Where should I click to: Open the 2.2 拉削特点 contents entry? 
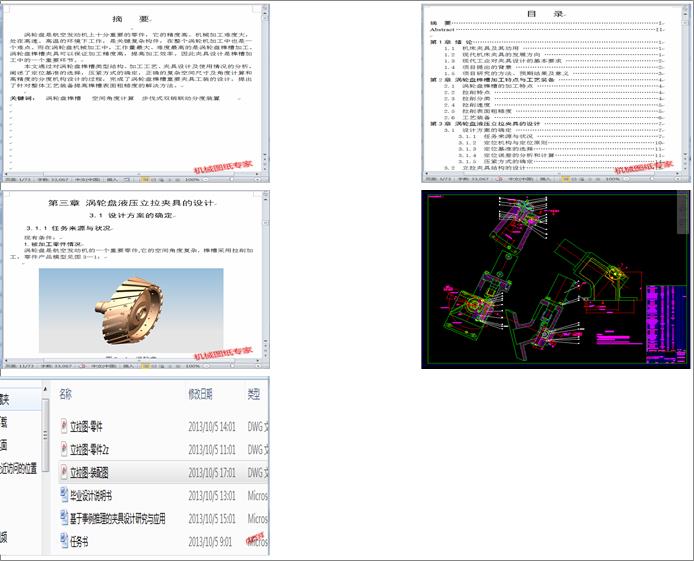pos(554,92)
